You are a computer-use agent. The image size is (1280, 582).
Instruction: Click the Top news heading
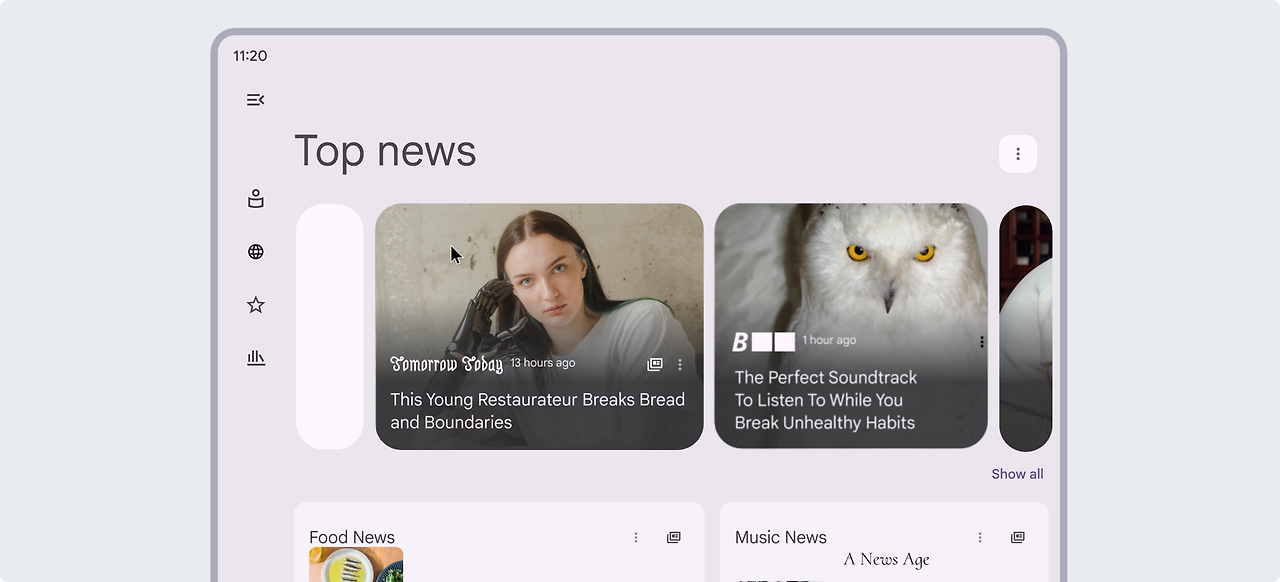385,152
